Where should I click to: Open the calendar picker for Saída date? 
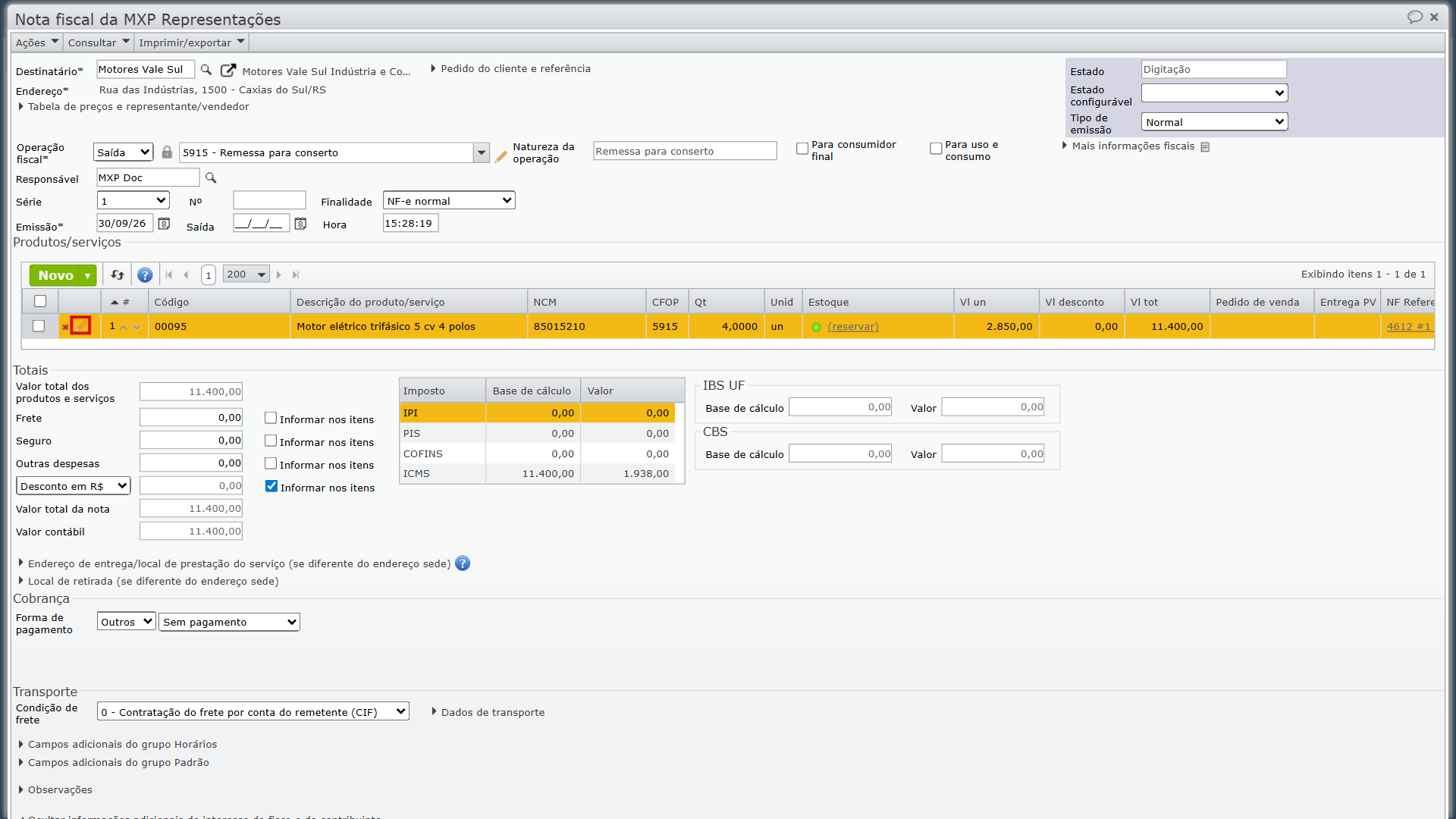click(x=300, y=224)
